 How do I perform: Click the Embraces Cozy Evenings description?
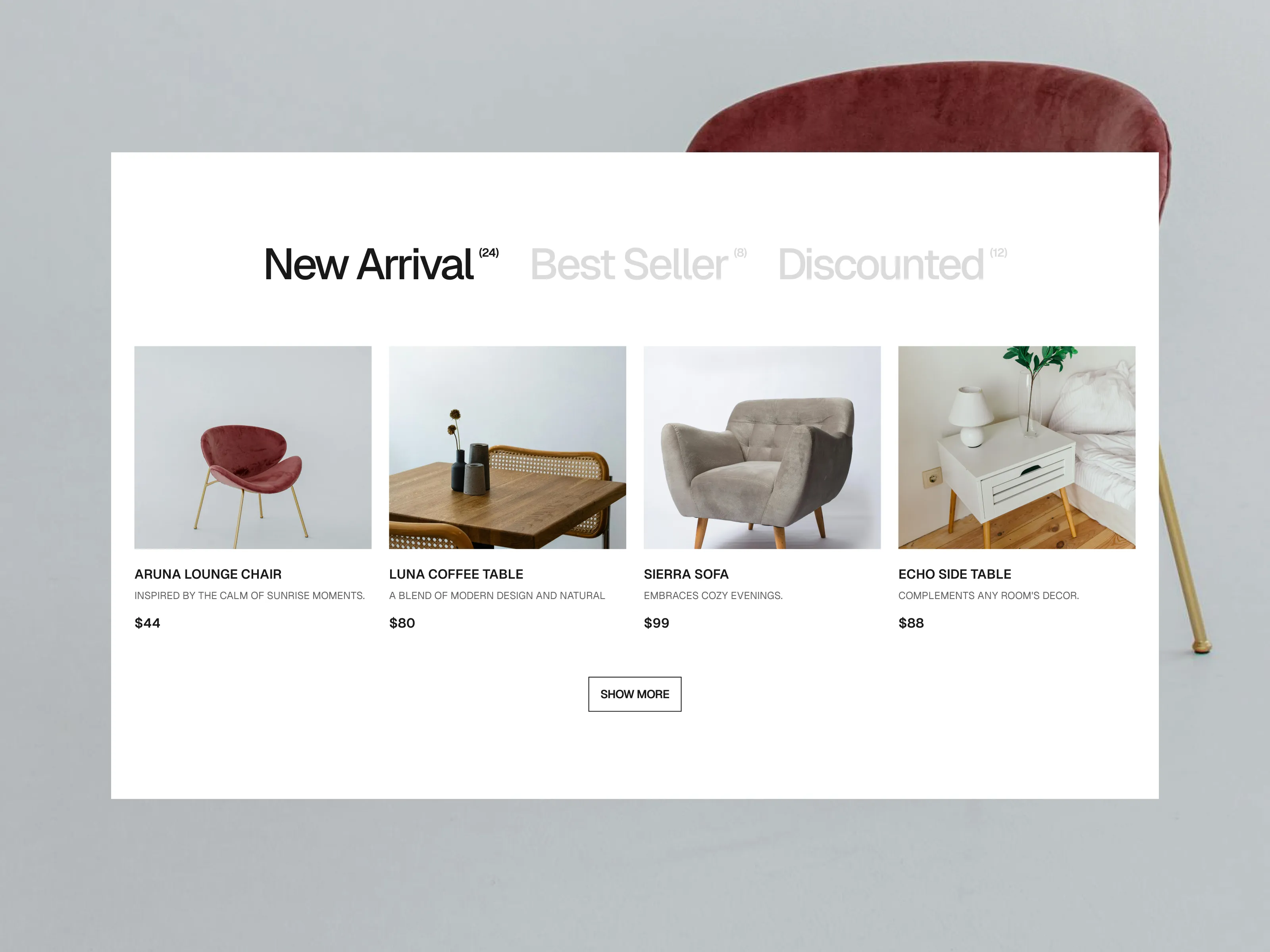pyautogui.click(x=713, y=596)
